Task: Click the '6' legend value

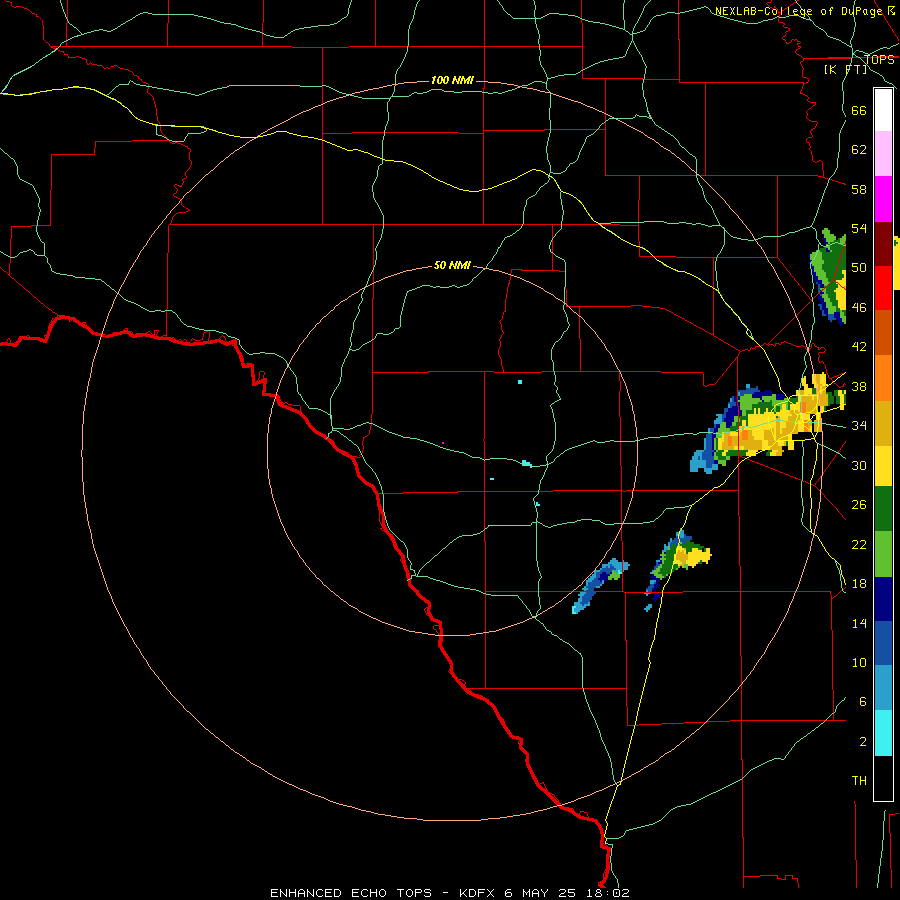Action: pyautogui.click(x=863, y=702)
